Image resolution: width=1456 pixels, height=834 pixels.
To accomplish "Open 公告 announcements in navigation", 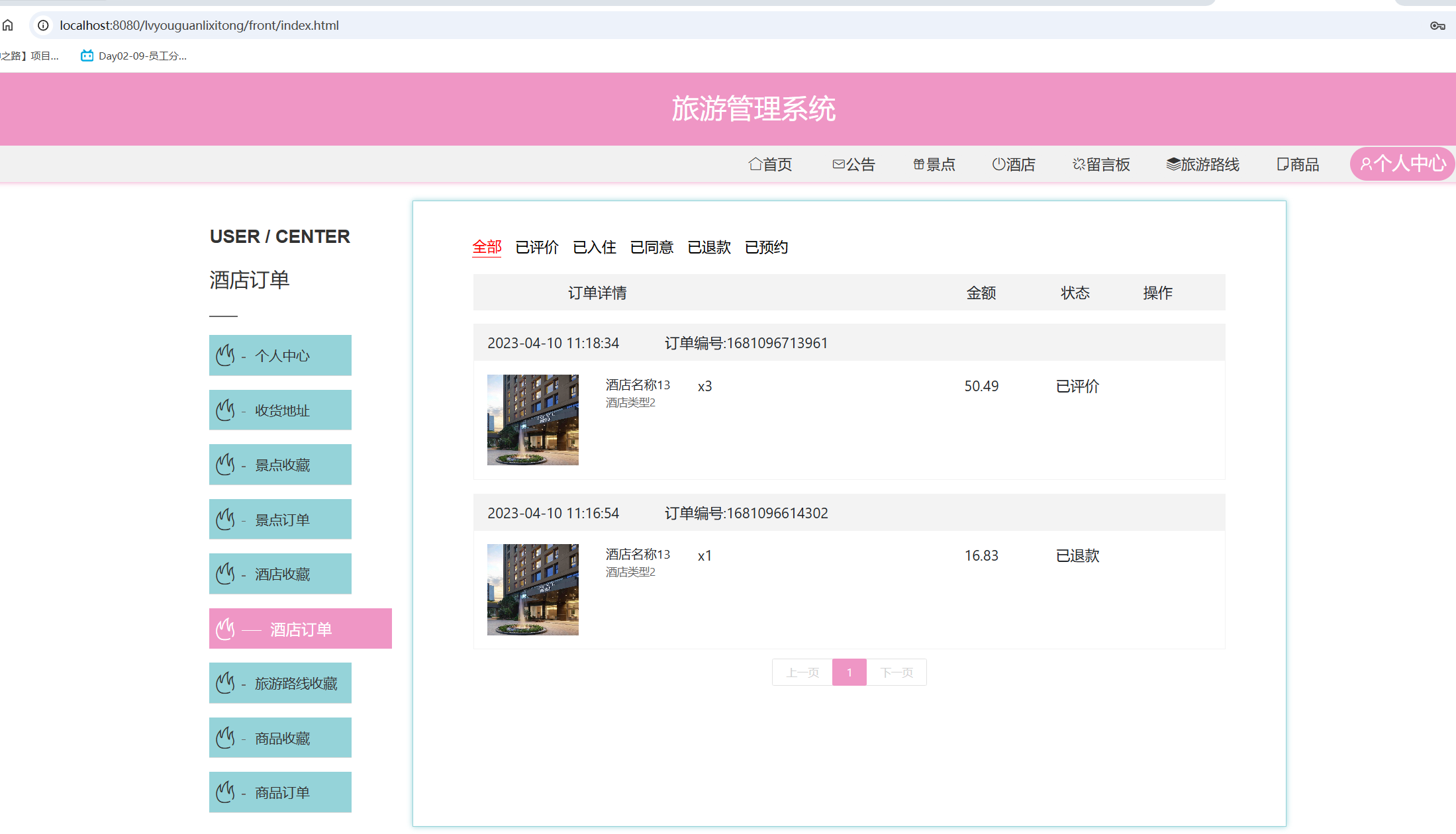I will click(x=853, y=164).
